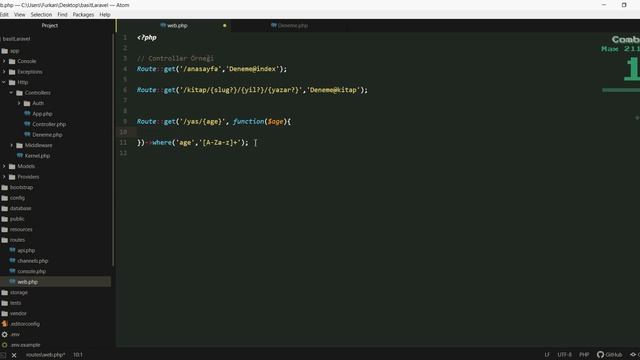Click the App.php file icon
The image size is (640, 360).
27,114
